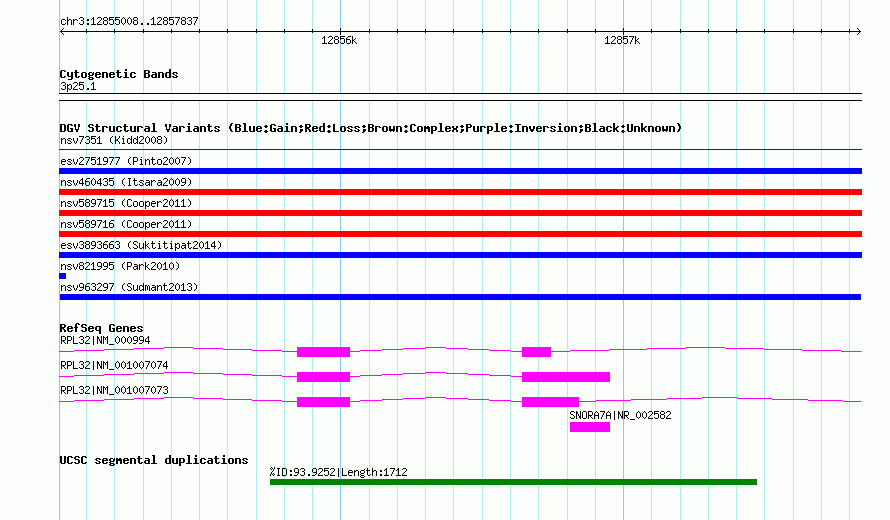Viewport: 890px width, 520px height.
Task: Click the esv2751977 (Pinto2007) label
Action: (126, 161)
